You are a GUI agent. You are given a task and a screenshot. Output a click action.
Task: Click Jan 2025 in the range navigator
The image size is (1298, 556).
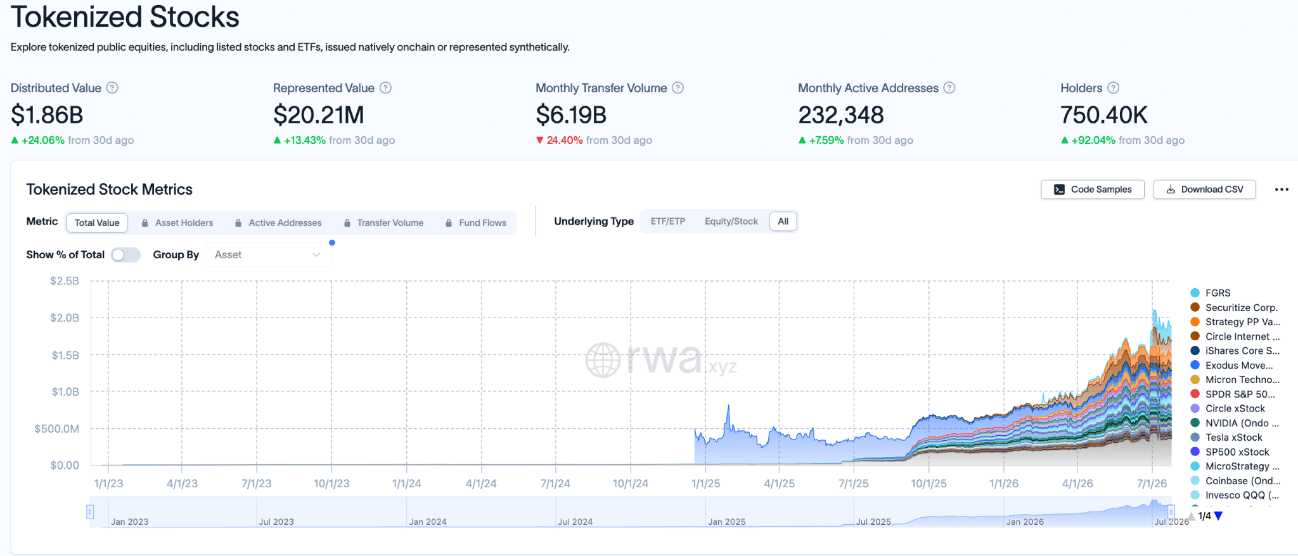click(x=729, y=521)
